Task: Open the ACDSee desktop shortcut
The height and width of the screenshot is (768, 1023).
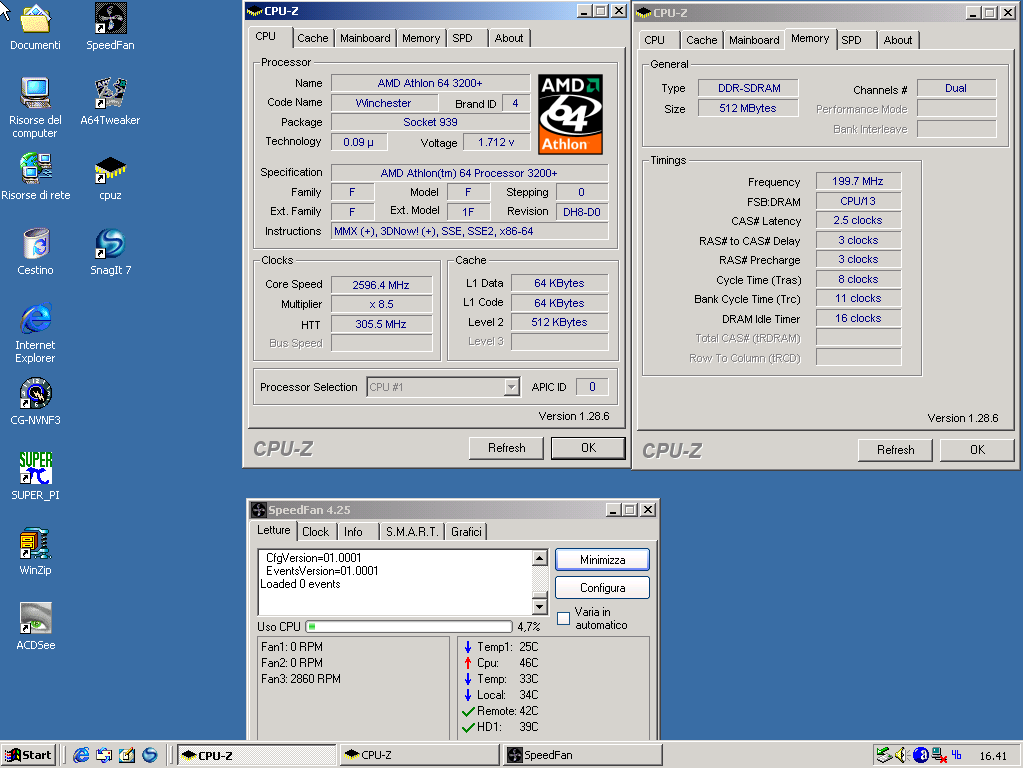Action: 35,619
